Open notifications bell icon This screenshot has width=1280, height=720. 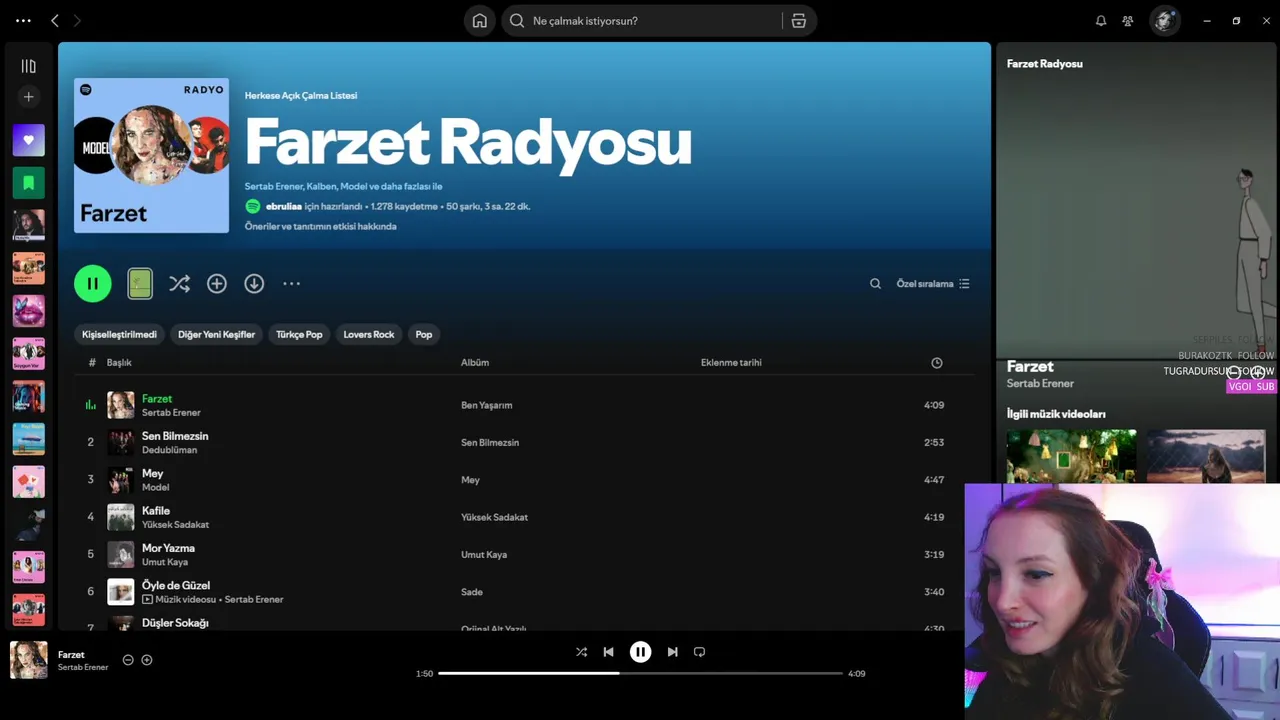[1101, 21]
